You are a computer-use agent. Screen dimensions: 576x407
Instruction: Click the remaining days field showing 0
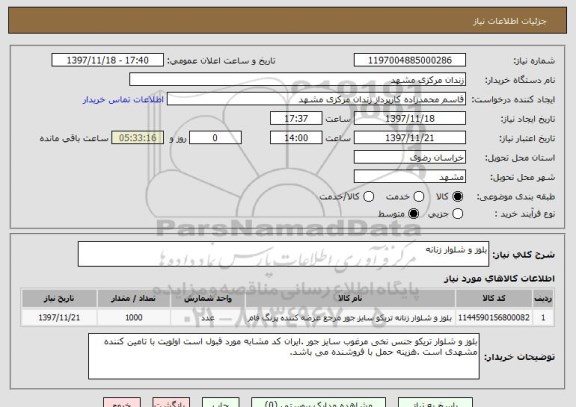(215, 138)
